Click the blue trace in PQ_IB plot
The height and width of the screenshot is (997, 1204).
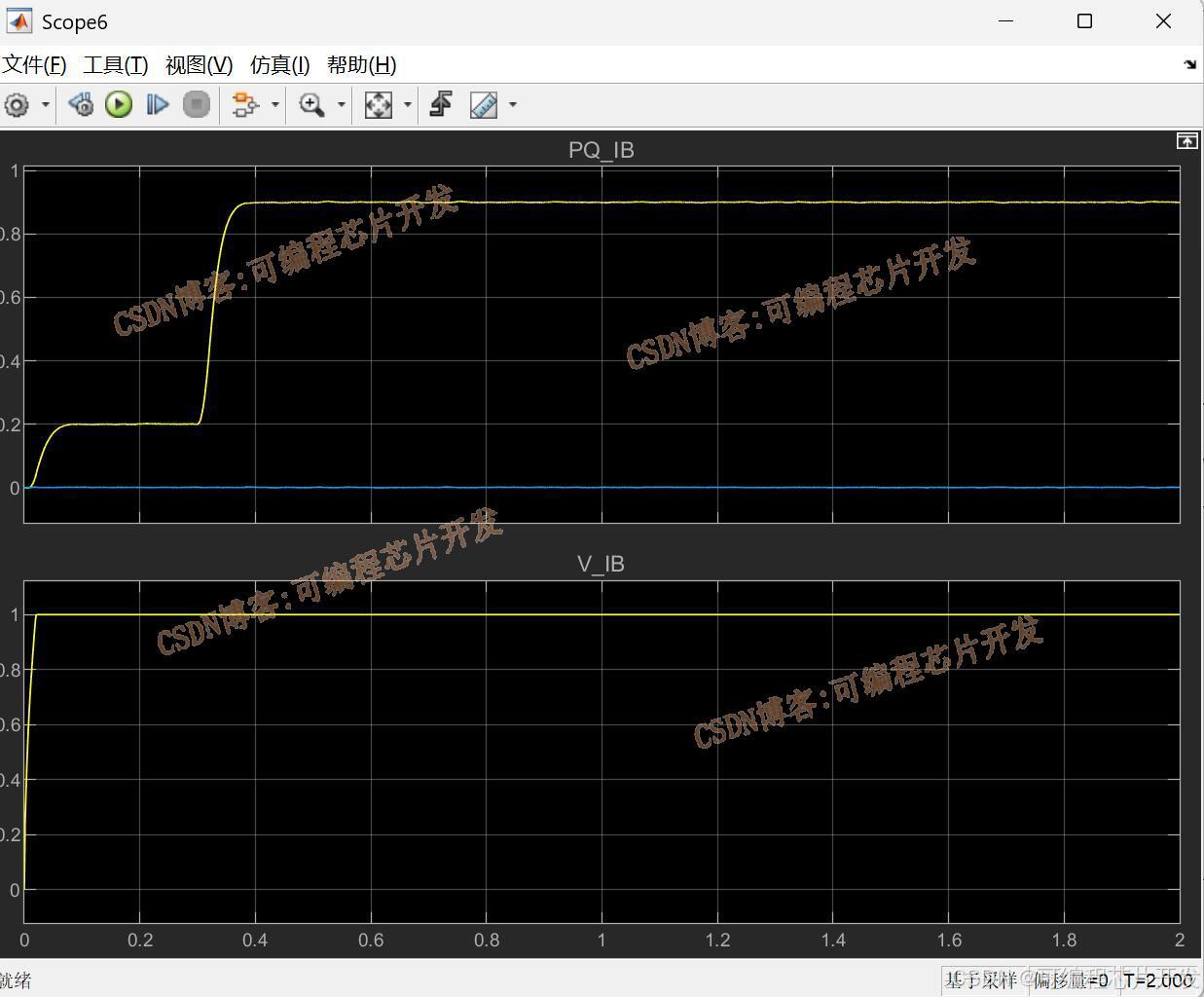pyautogui.click(x=602, y=487)
